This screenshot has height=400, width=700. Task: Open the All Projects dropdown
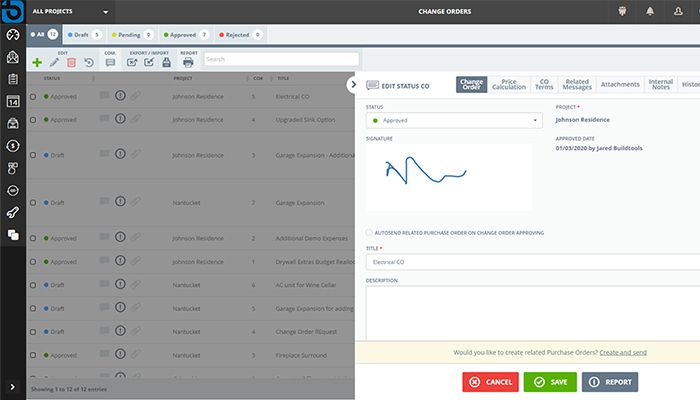(x=70, y=12)
